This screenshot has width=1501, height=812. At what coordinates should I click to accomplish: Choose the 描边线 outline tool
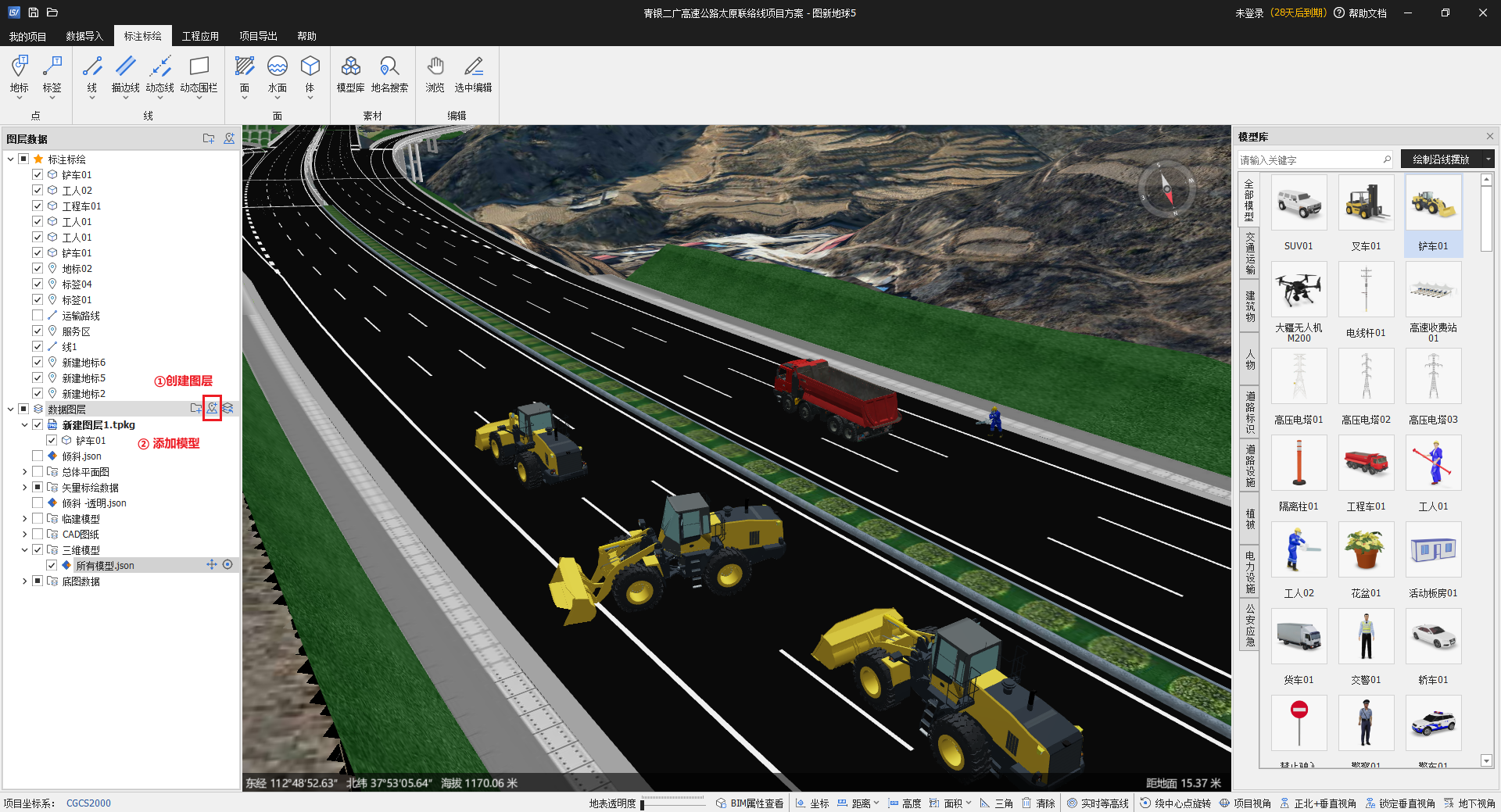(125, 74)
